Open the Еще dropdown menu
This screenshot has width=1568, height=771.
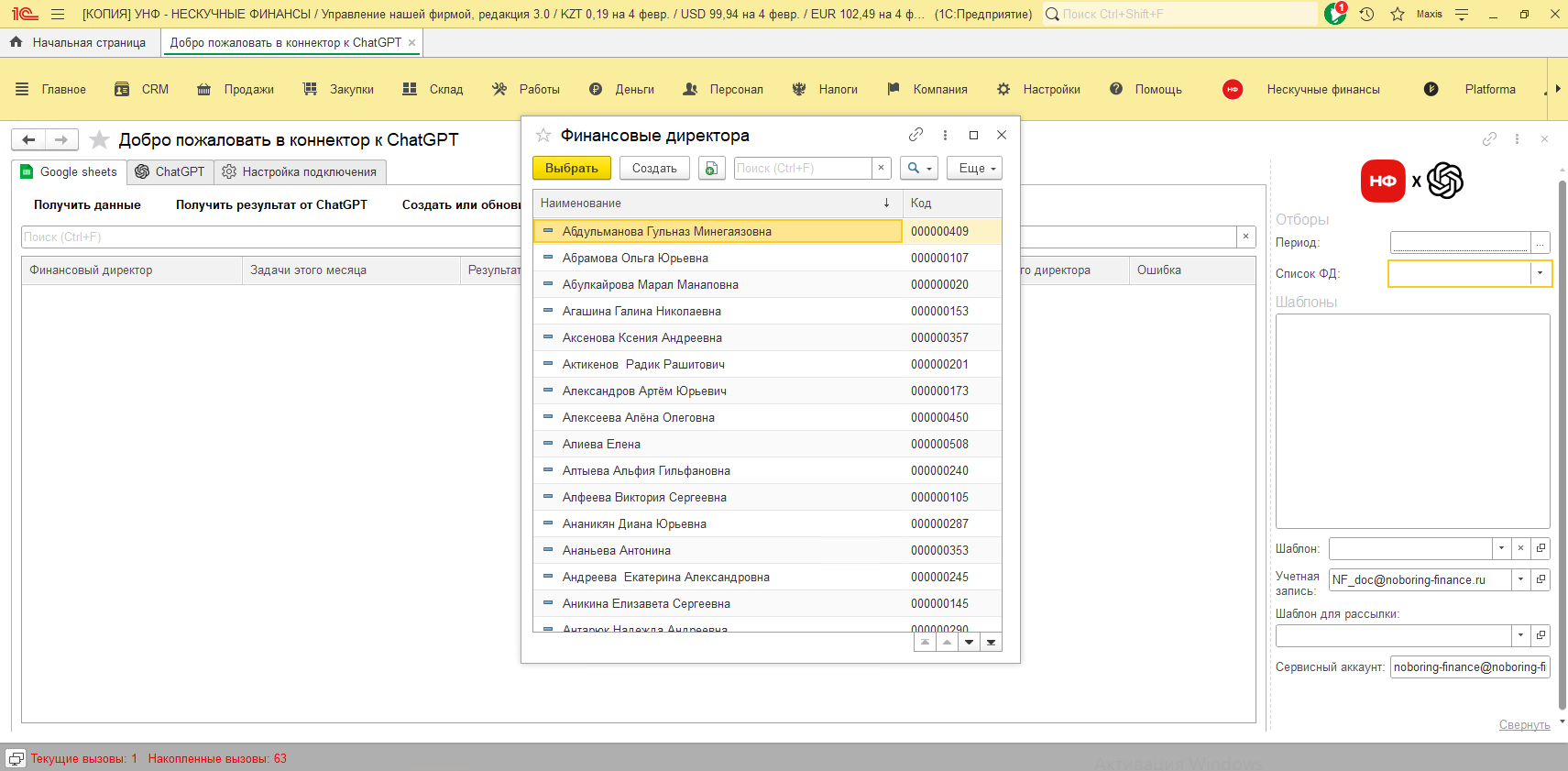[x=974, y=168]
